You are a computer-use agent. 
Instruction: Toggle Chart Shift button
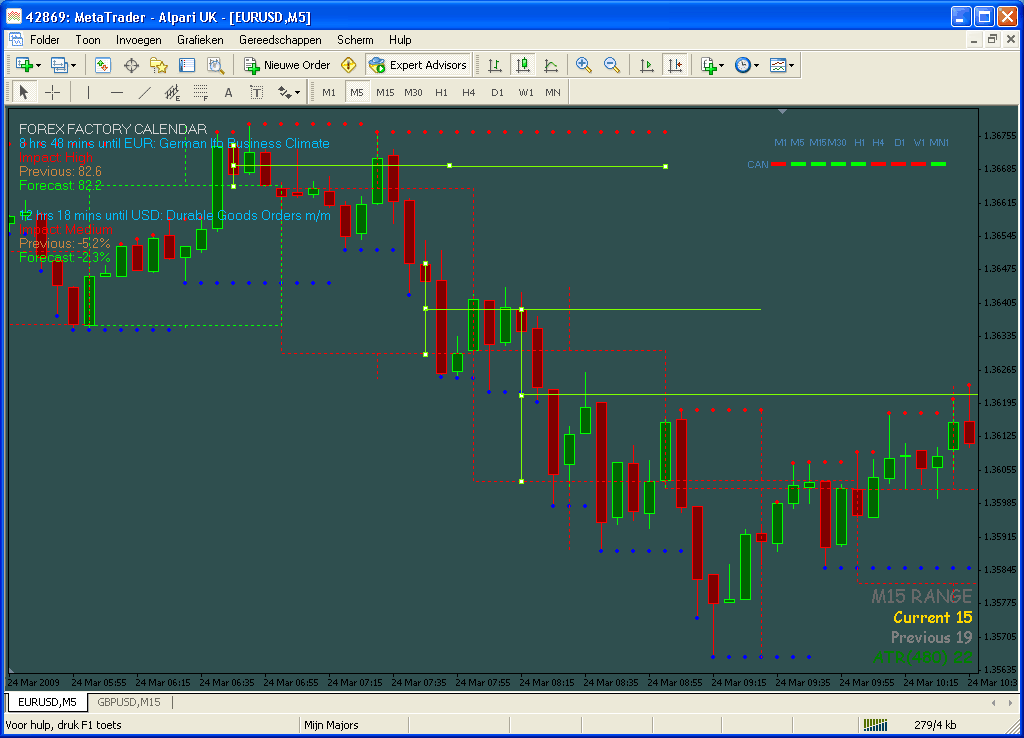675,65
